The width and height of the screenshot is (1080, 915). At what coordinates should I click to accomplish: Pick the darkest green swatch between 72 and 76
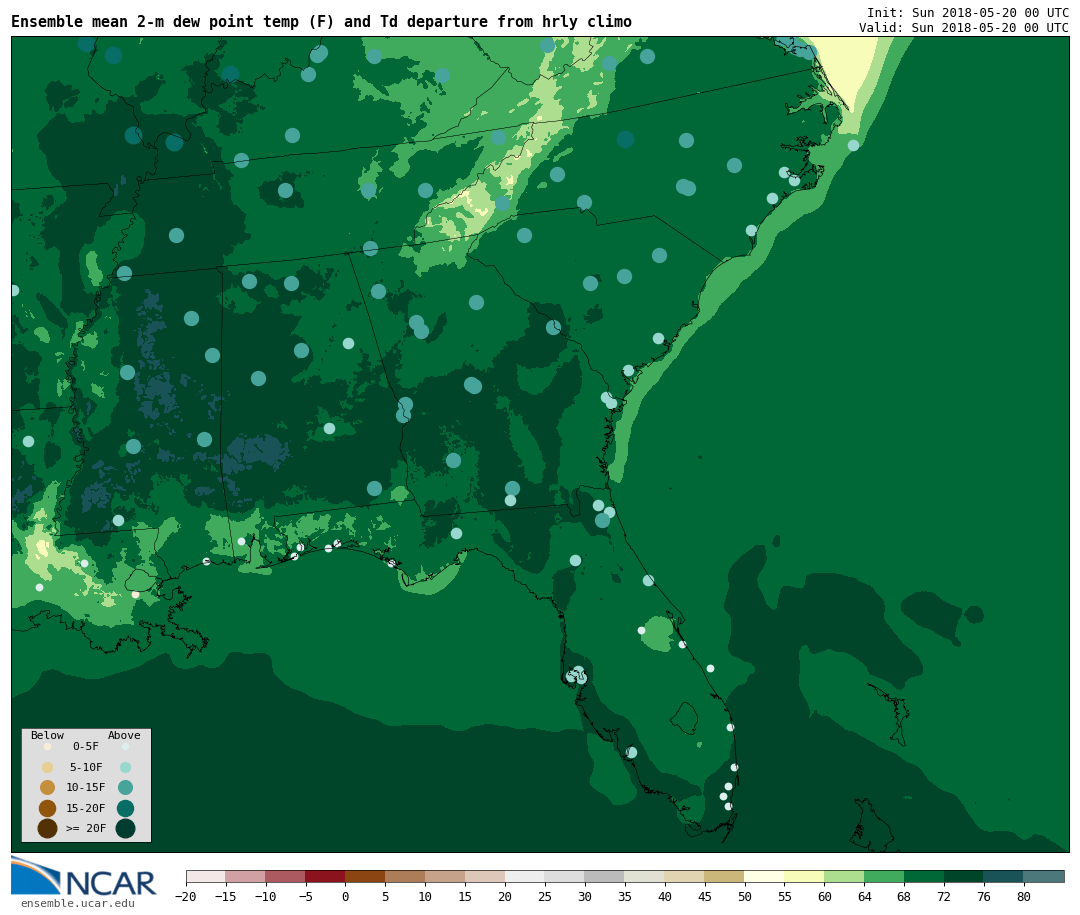point(964,876)
